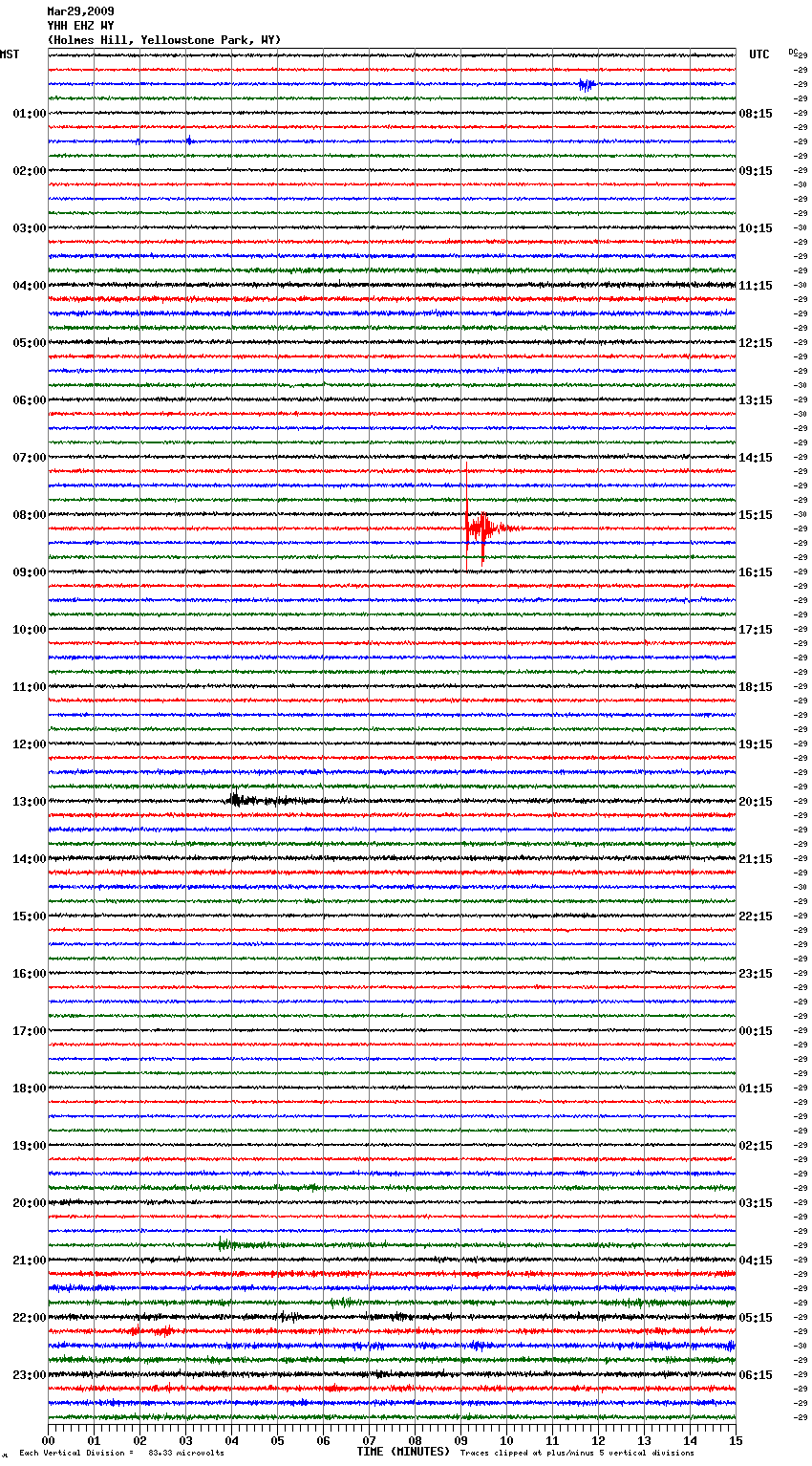
Task: Click the UTC timezone label
Action: coord(759,54)
